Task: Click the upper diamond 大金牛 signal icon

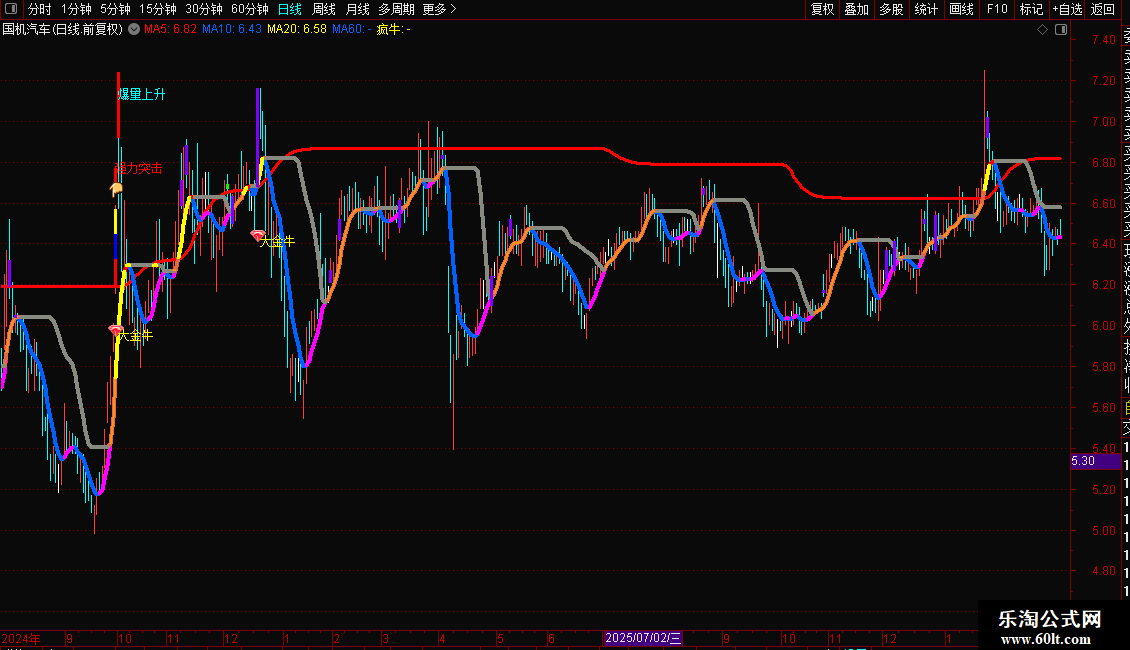Action: pos(257,235)
